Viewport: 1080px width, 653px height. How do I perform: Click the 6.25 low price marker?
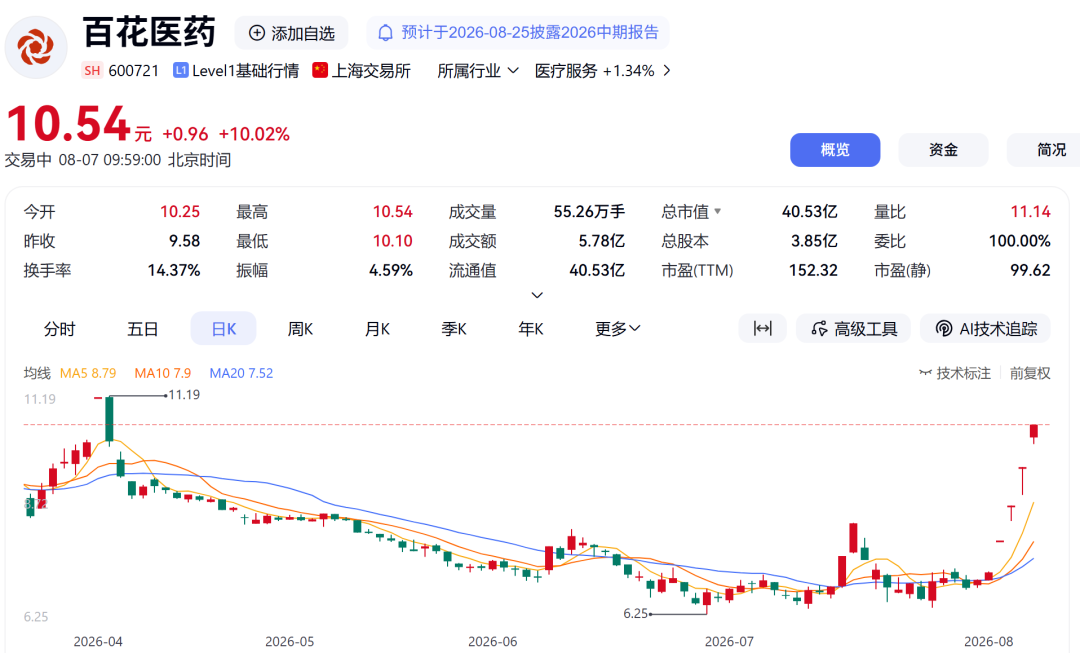[x=635, y=613]
